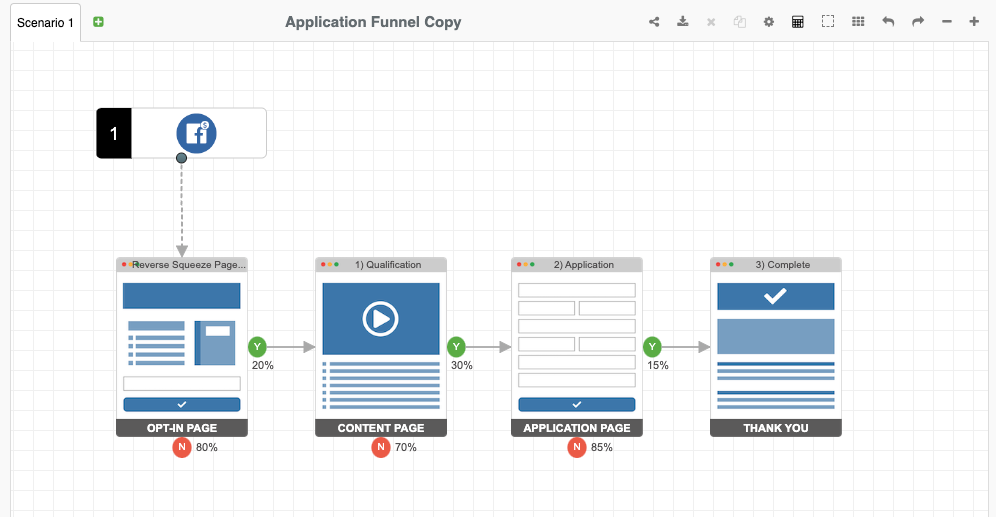The height and width of the screenshot is (517, 996).
Task: Select the Opt-In Page funnel card
Action: (x=182, y=347)
